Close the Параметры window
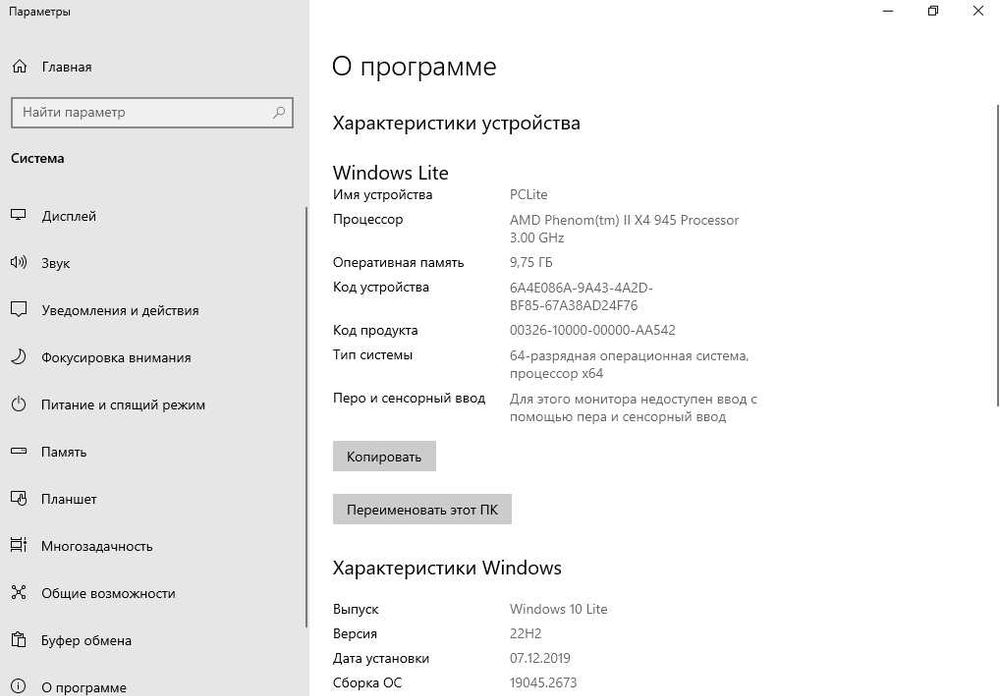The image size is (1000, 696). 978,11
